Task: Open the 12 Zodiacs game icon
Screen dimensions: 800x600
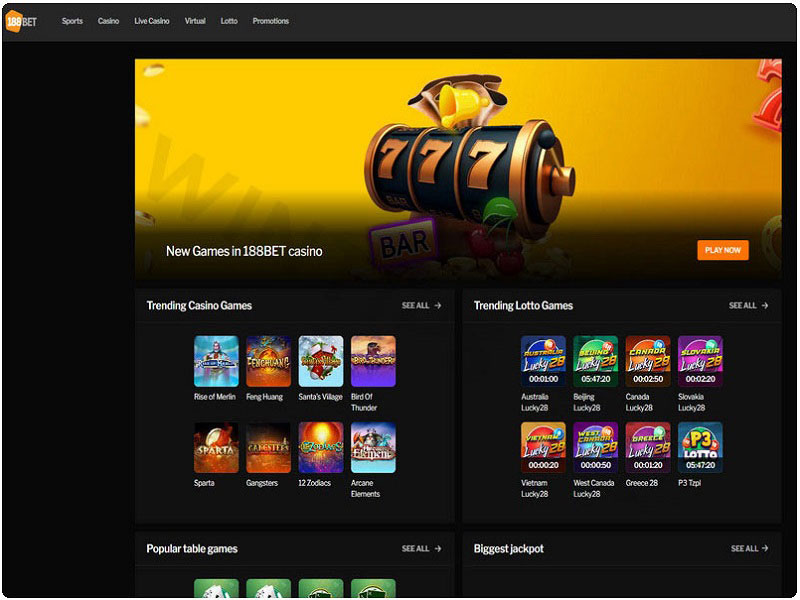Action: click(321, 447)
